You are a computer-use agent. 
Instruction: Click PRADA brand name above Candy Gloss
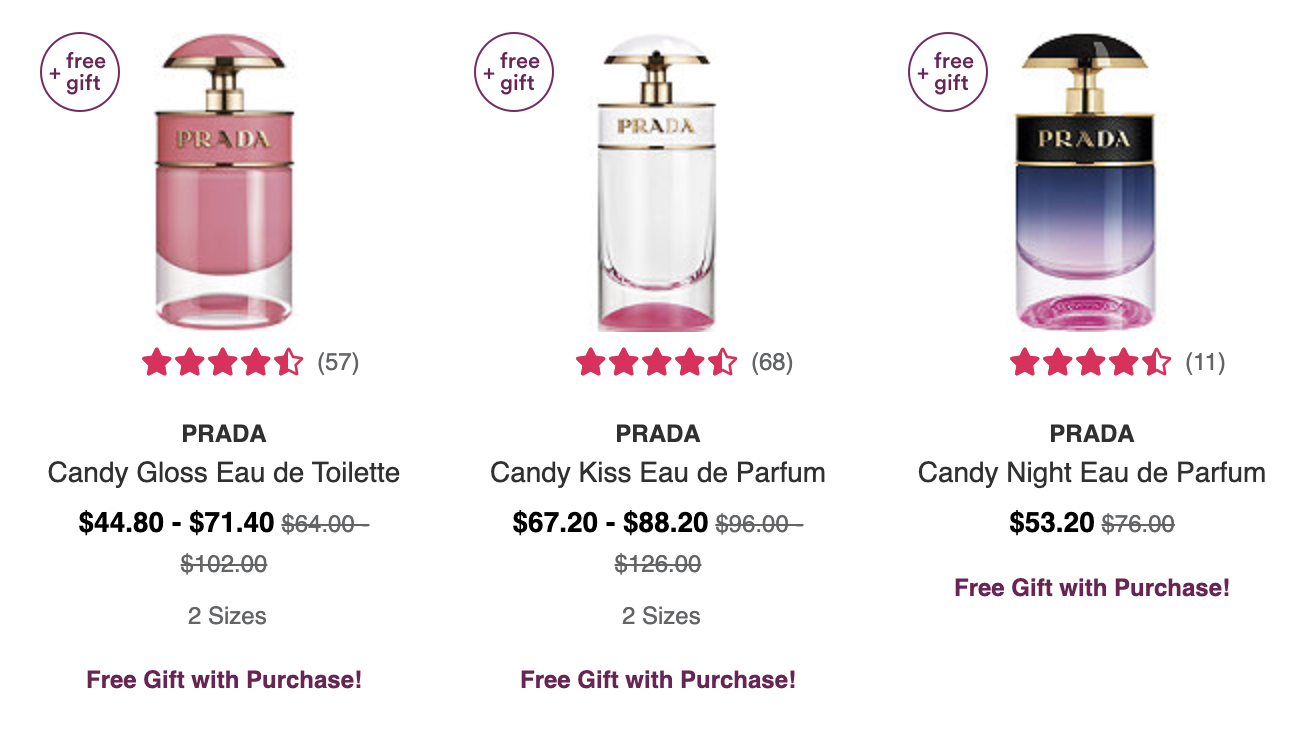[x=224, y=434]
